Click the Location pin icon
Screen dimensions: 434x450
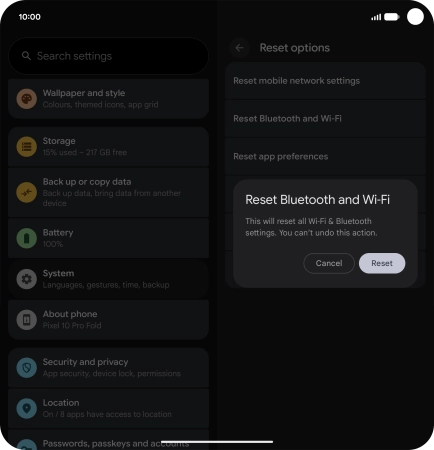(x=27, y=408)
